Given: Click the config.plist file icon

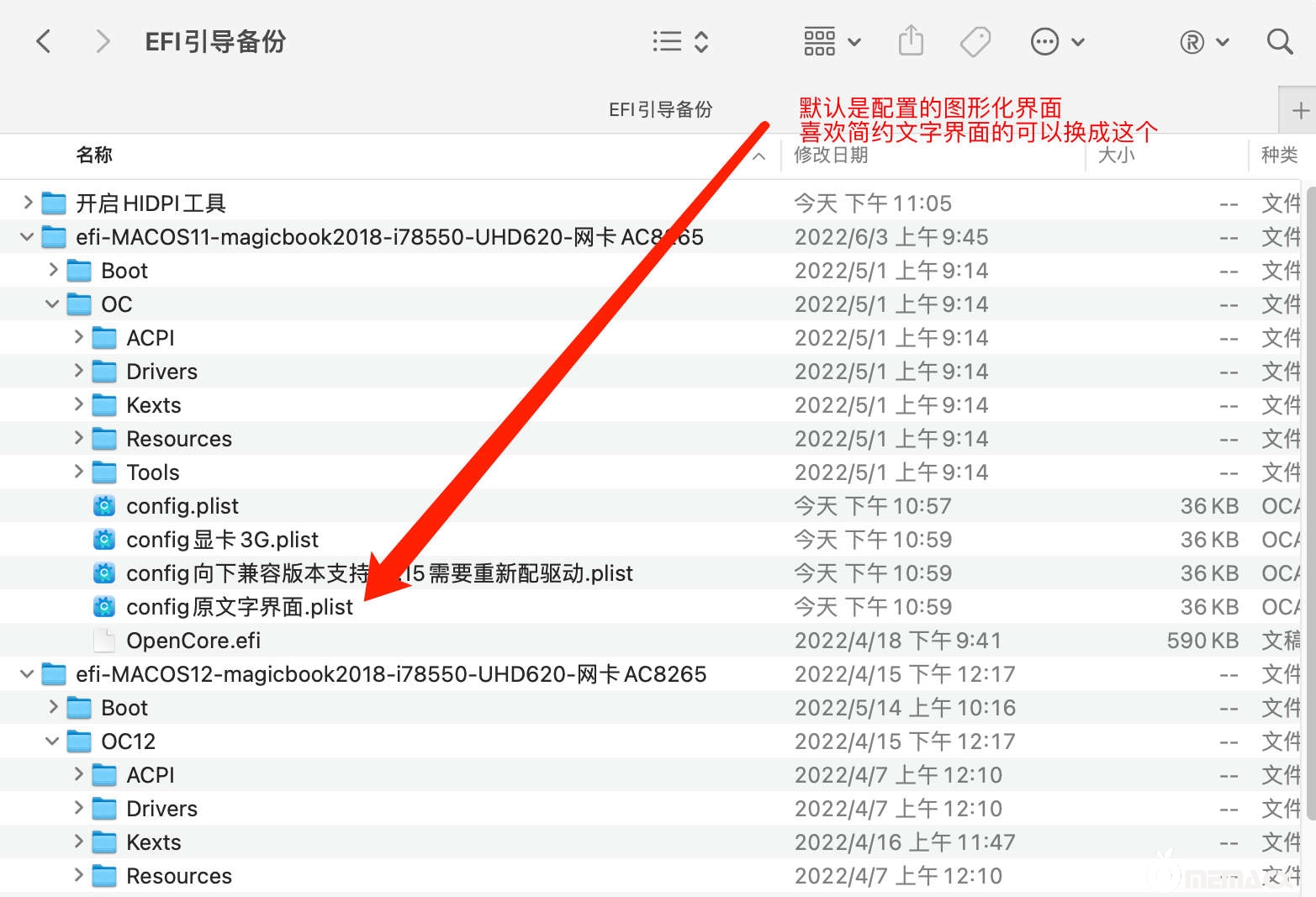Looking at the screenshot, I should (x=104, y=506).
